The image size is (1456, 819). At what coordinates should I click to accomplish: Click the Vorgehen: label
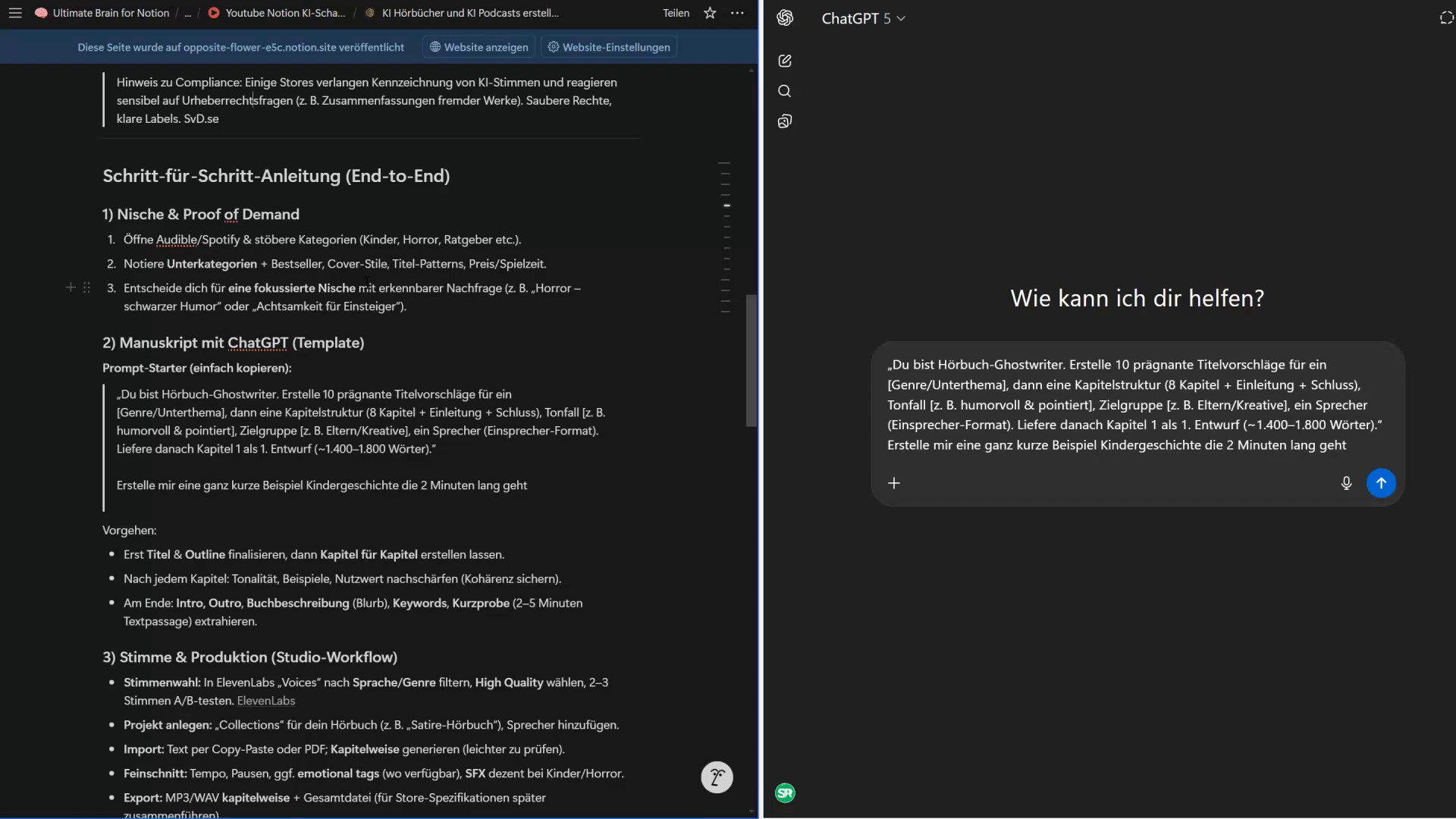click(130, 530)
